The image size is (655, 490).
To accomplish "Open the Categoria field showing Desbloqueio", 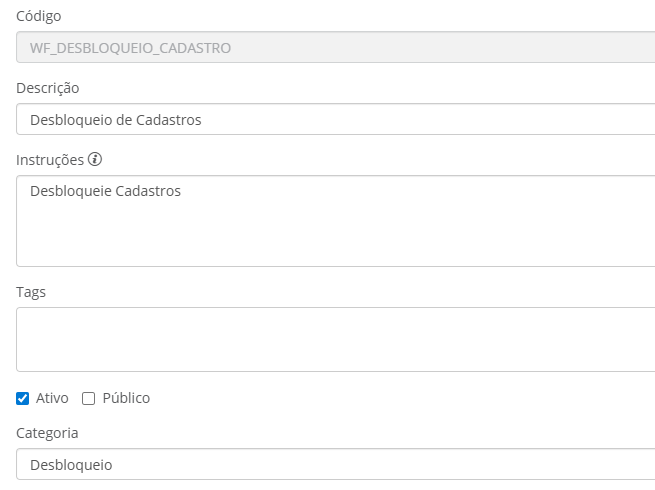I will (336, 464).
